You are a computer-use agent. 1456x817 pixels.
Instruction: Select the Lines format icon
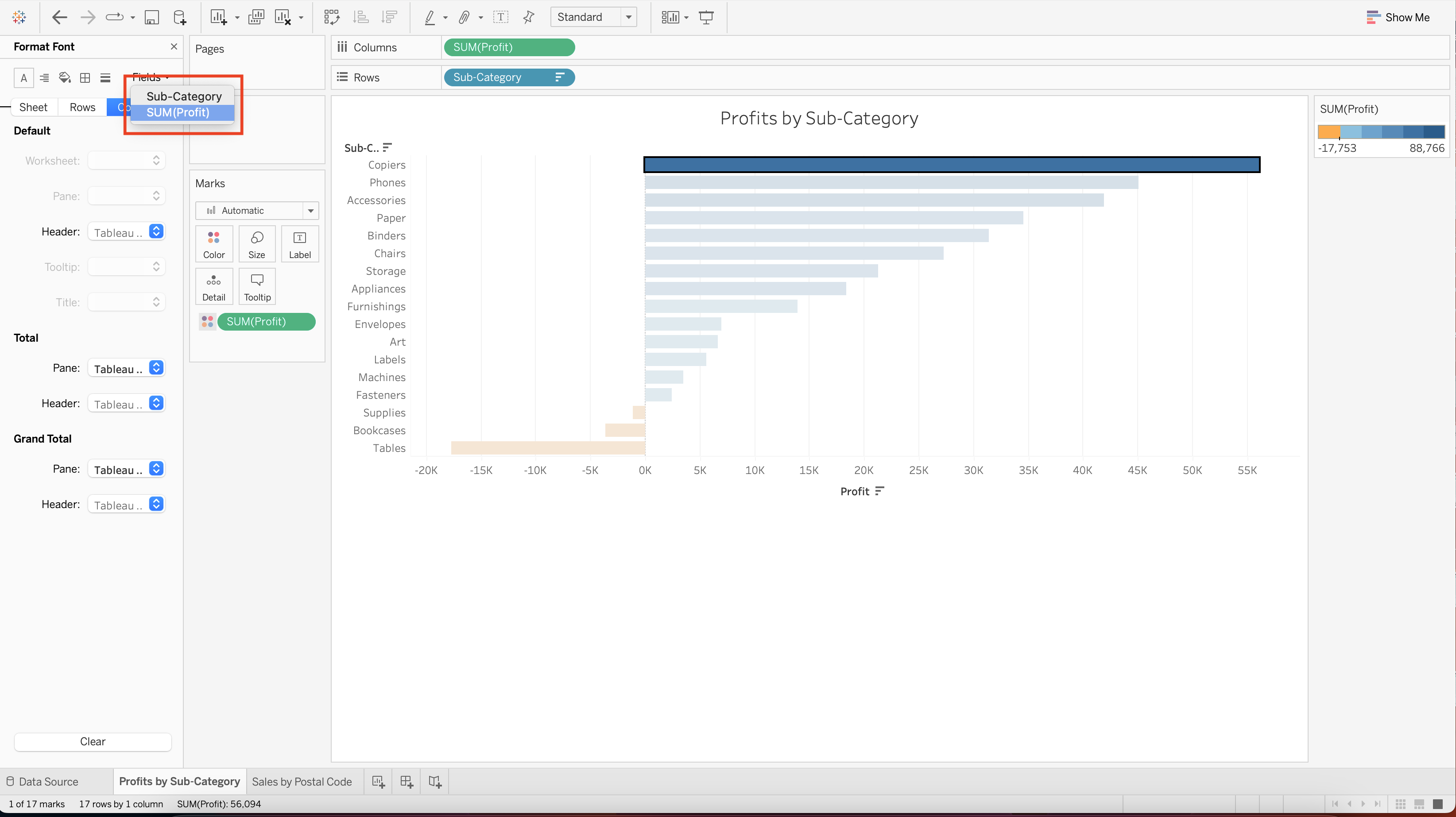[106, 78]
